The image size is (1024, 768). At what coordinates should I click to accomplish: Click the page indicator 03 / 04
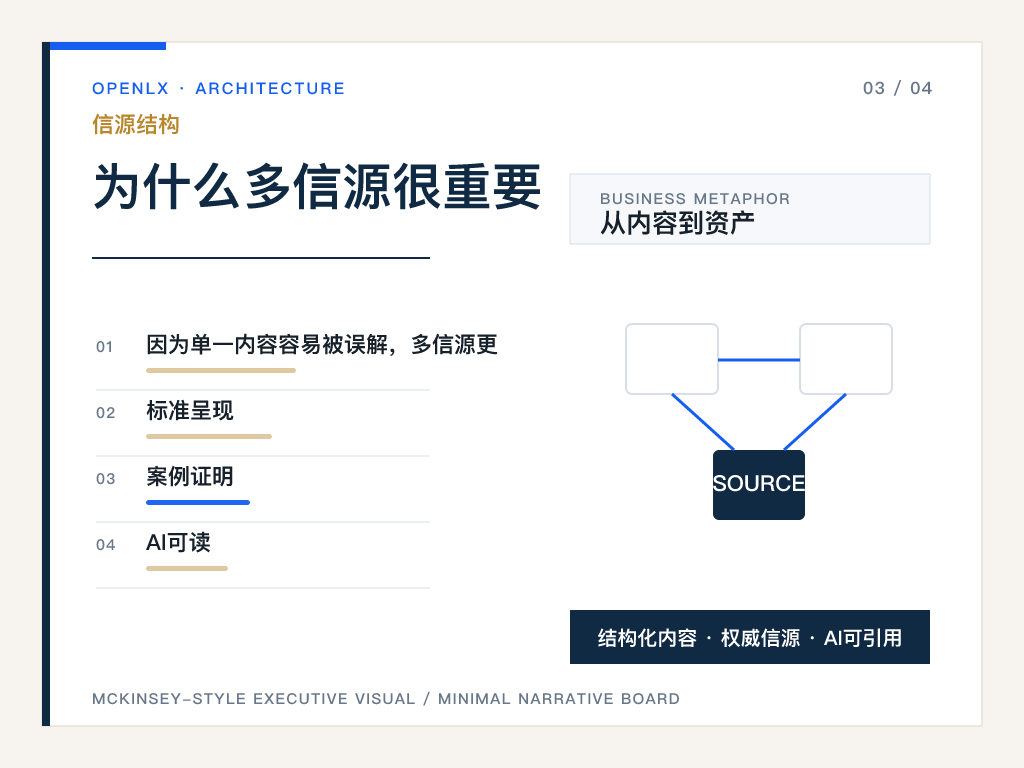point(897,88)
